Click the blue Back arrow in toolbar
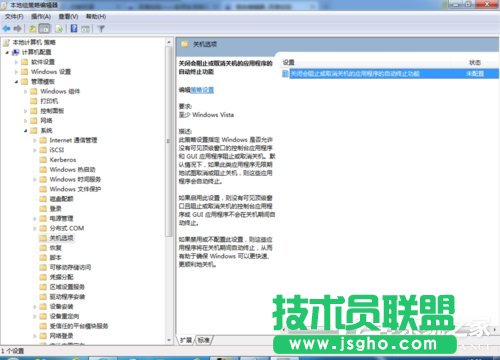This screenshot has width=500, height=360. (6, 29)
